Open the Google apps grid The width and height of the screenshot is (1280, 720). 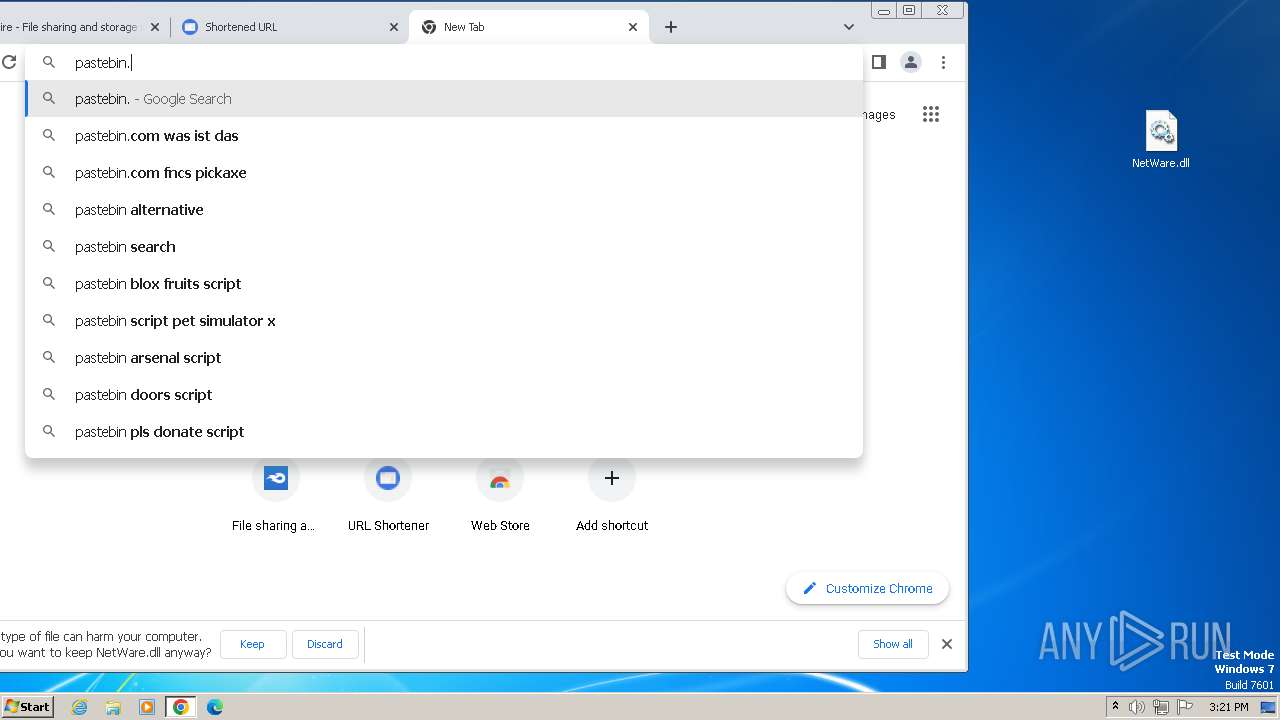(x=931, y=114)
